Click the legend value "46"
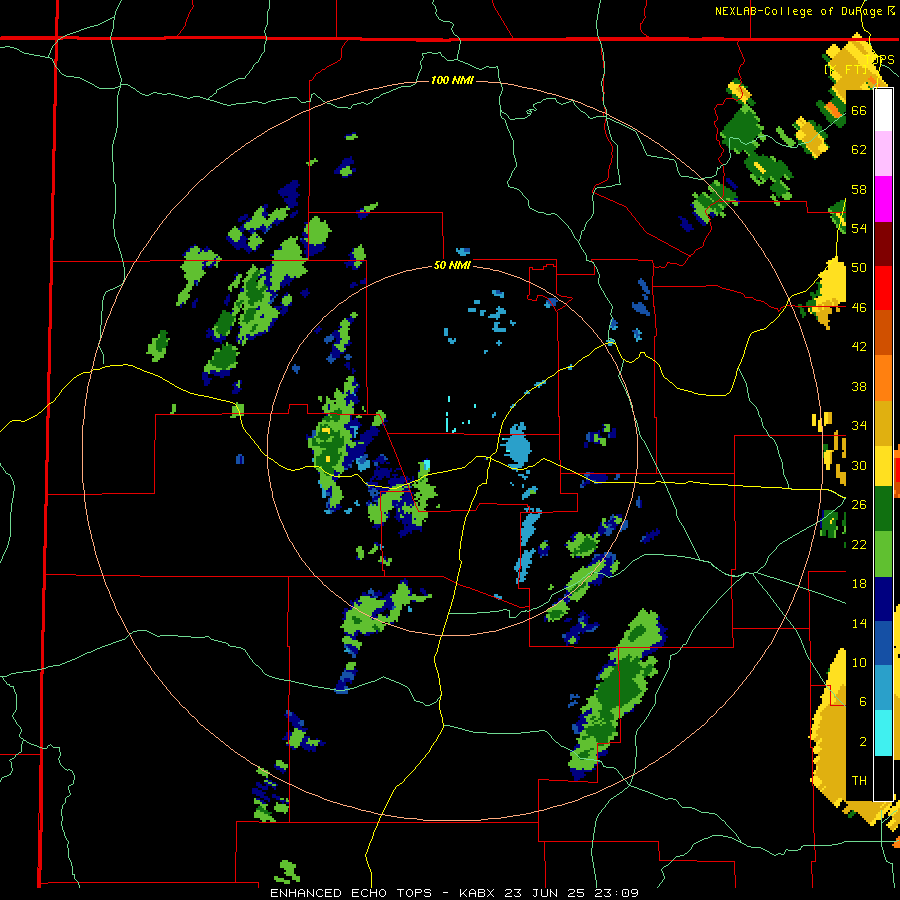900x900 pixels. (859, 307)
